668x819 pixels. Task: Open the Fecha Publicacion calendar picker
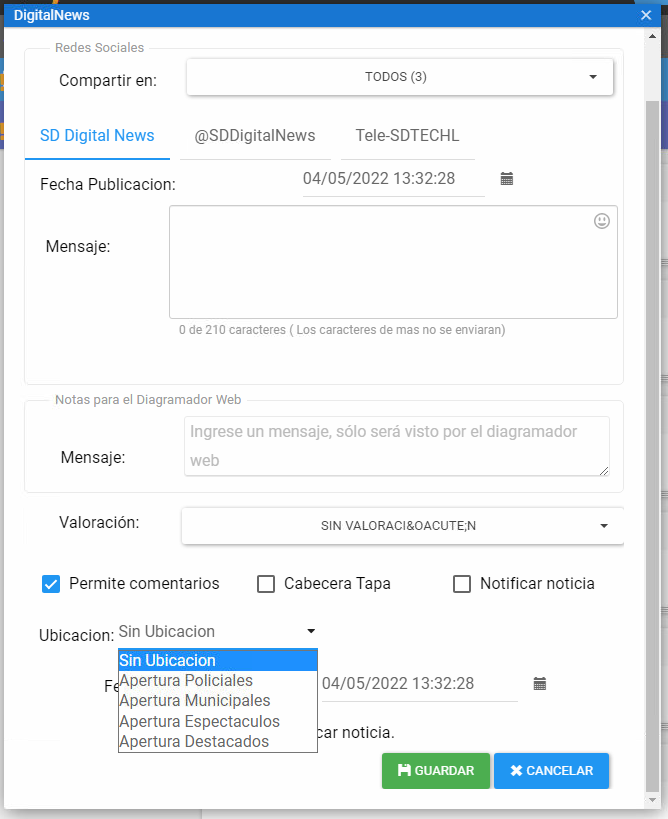pyautogui.click(x=507, y=179)
